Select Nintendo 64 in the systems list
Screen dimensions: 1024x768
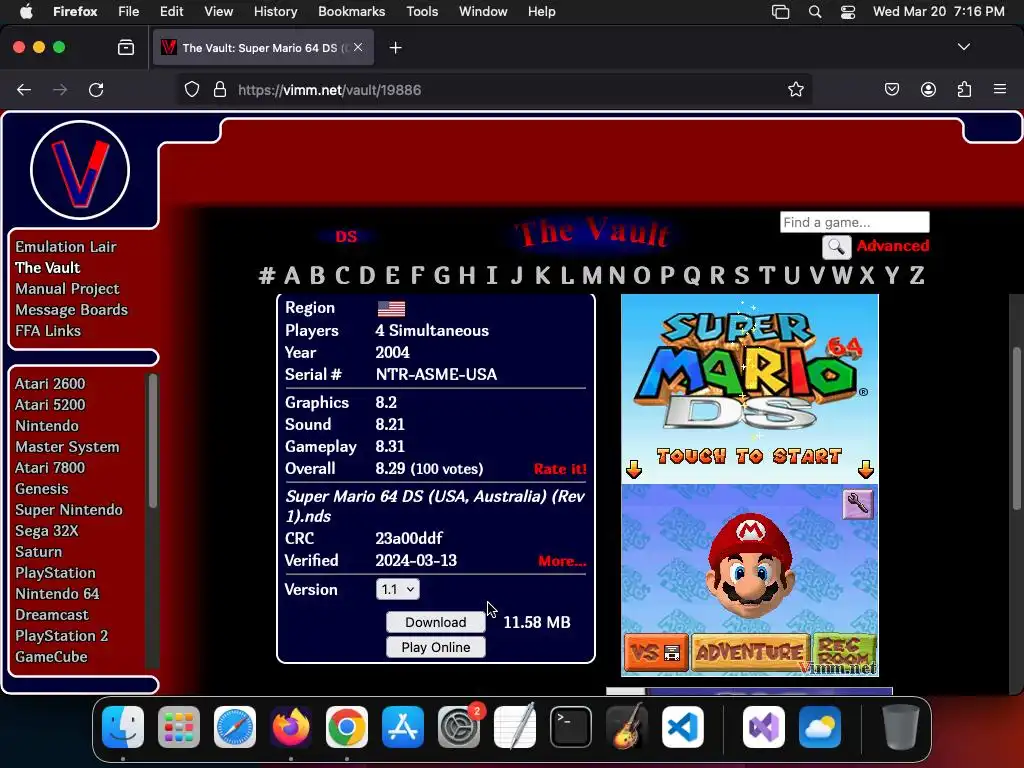57,594
